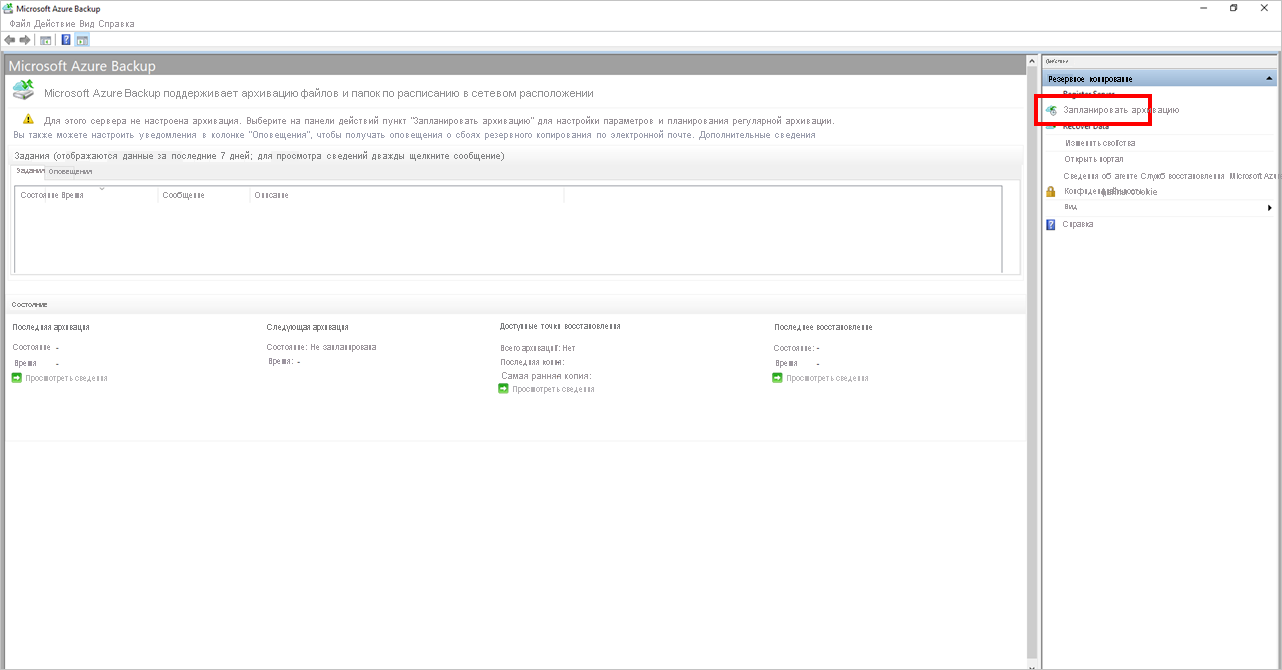Screen dimensions: 1282x670
Task: Click the Forward arrow in the toolbar
Action: [x=25, y=40]
